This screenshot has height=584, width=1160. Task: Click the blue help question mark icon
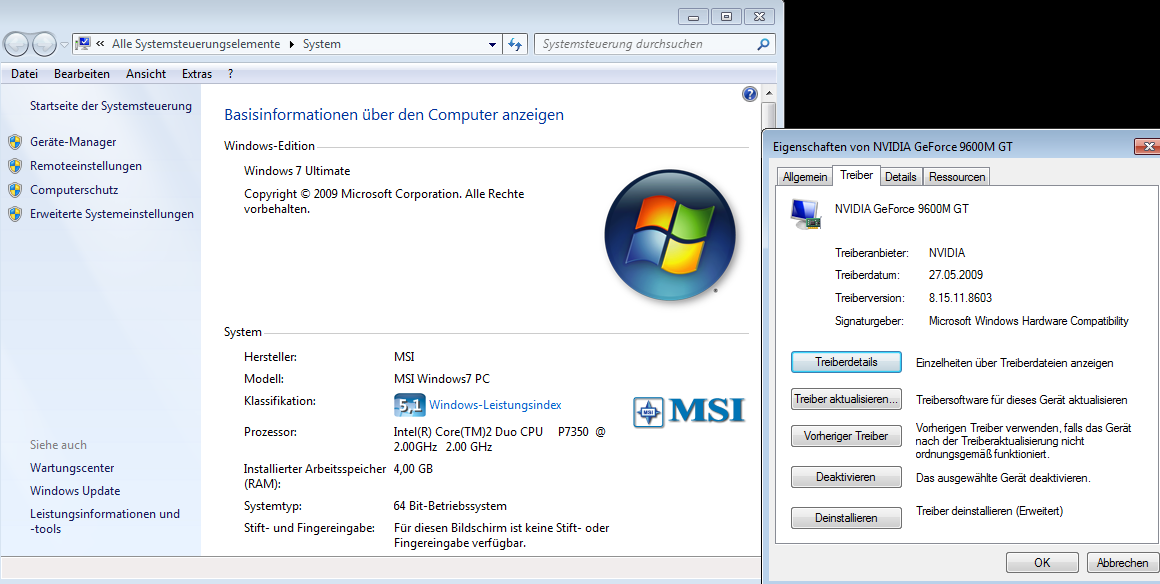click(x=749, y=94)
